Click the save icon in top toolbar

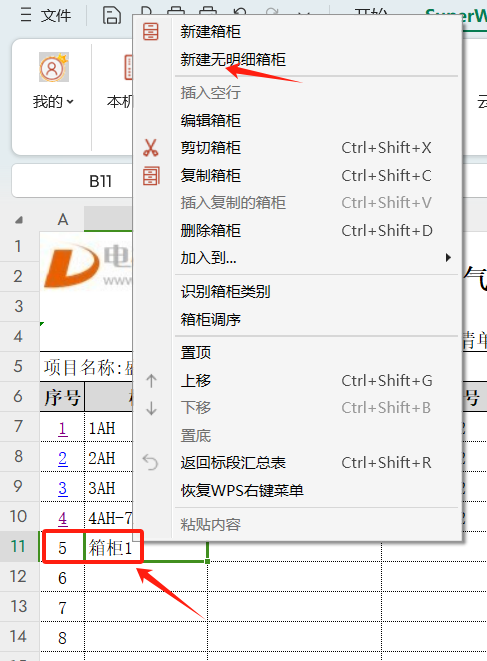tap(112, 15)
